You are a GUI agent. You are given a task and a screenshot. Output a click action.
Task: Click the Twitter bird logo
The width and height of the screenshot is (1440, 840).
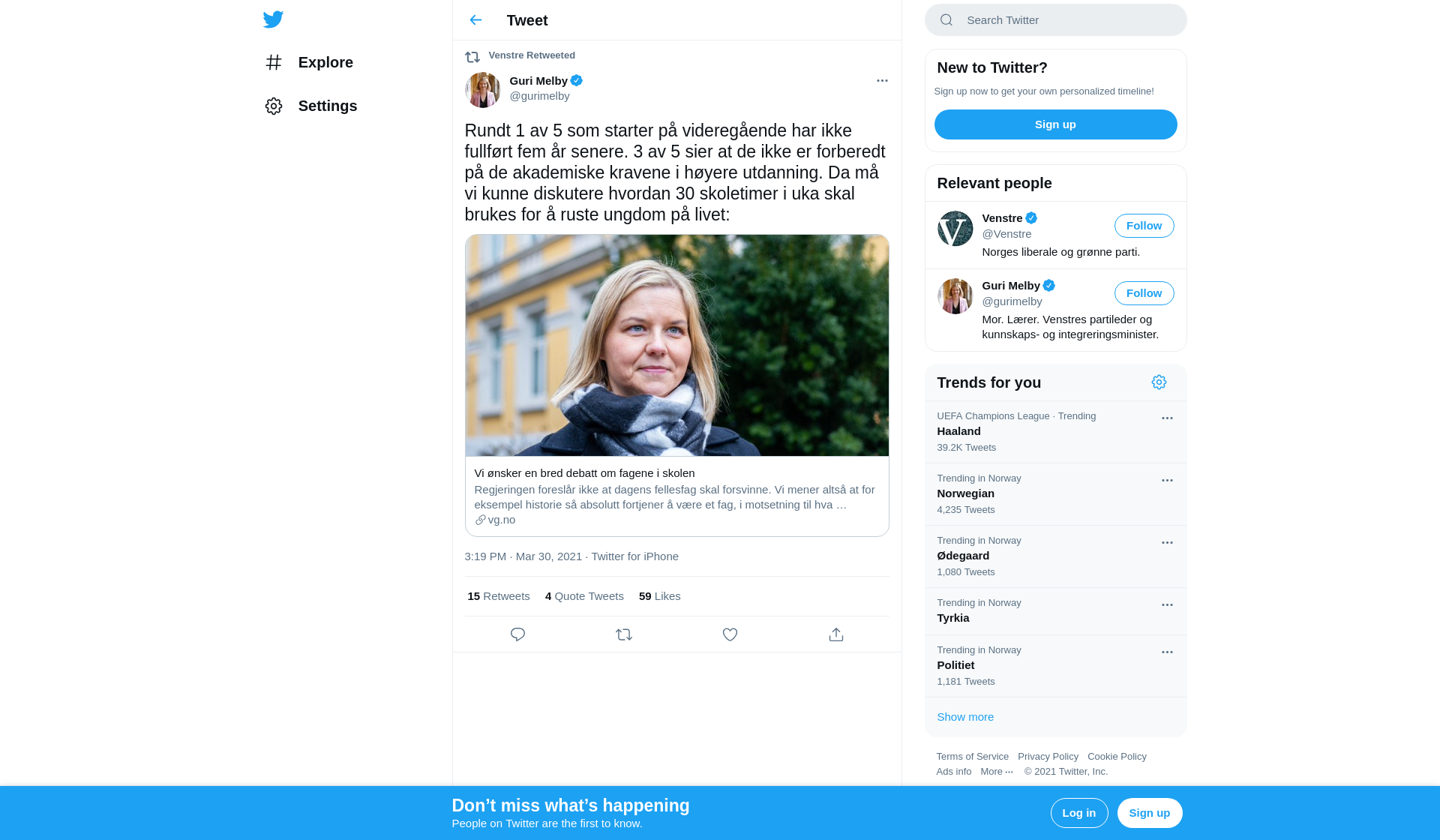point(273,19)
